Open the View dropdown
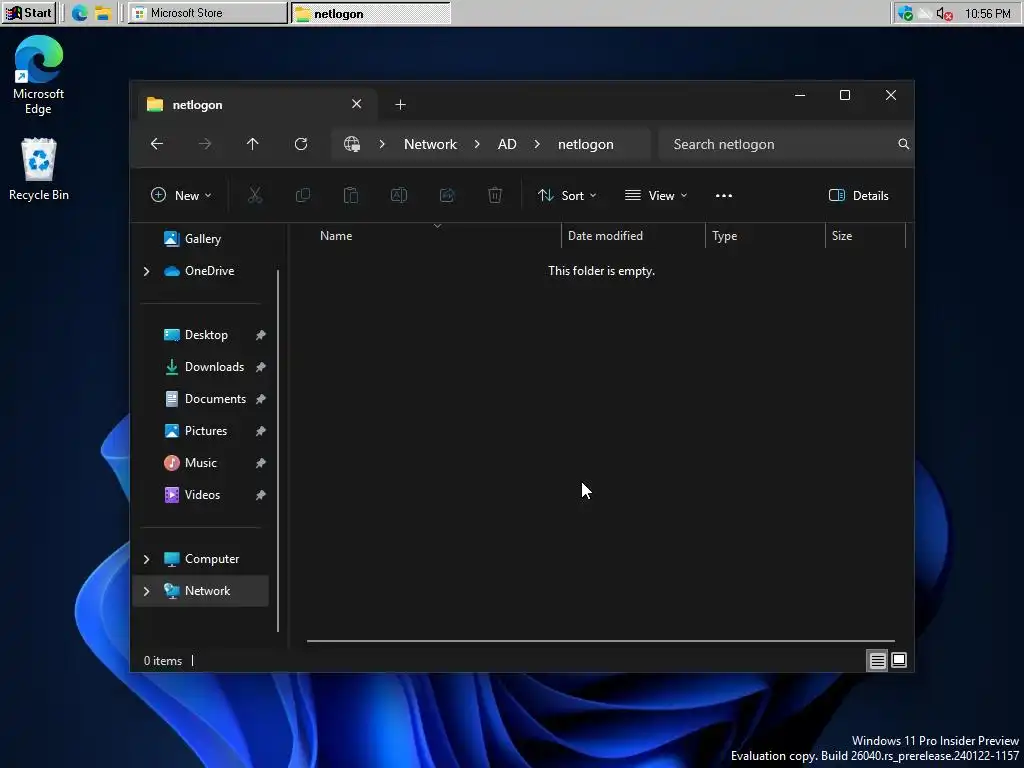The image size is (1024, 768). [x=656, y=195]
